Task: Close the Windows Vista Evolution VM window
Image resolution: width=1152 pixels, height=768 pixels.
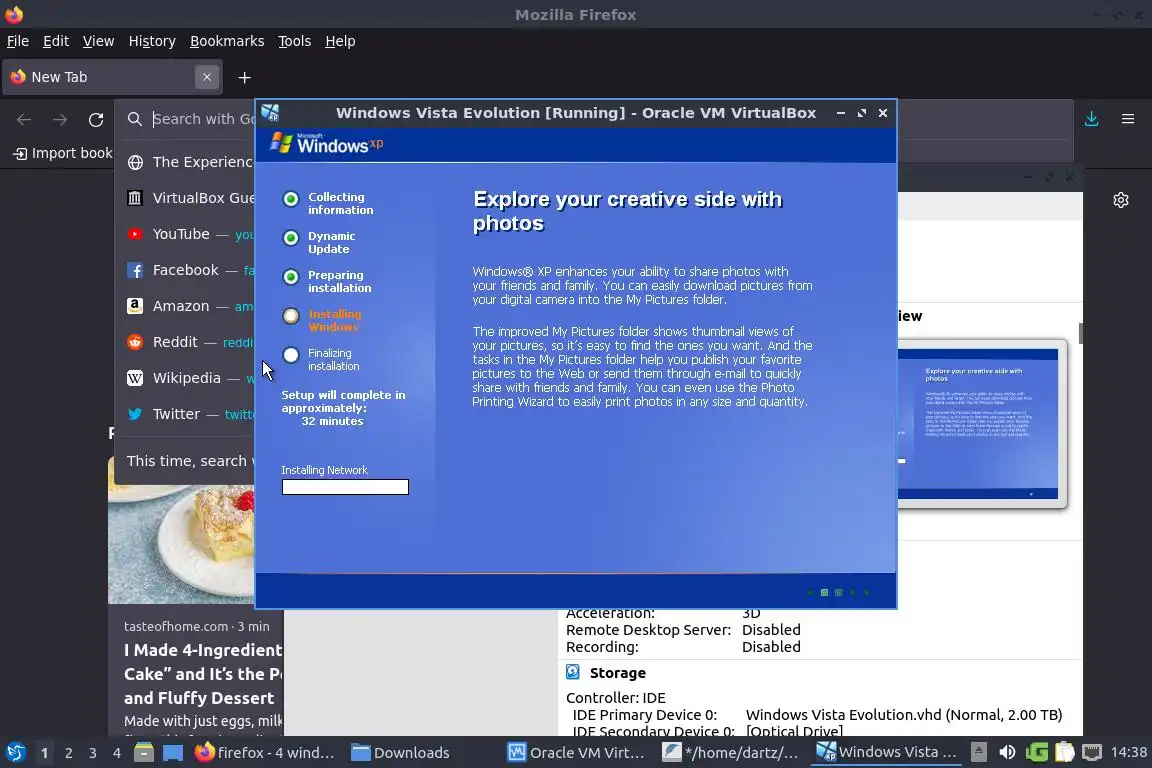Action: click(x=883, y=113)
